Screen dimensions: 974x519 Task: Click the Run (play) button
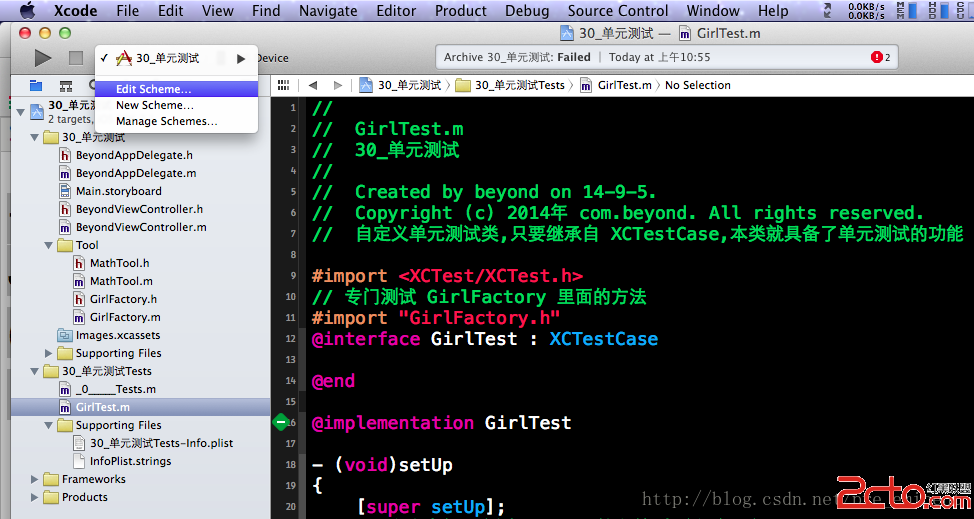click(x=43, y=58)
